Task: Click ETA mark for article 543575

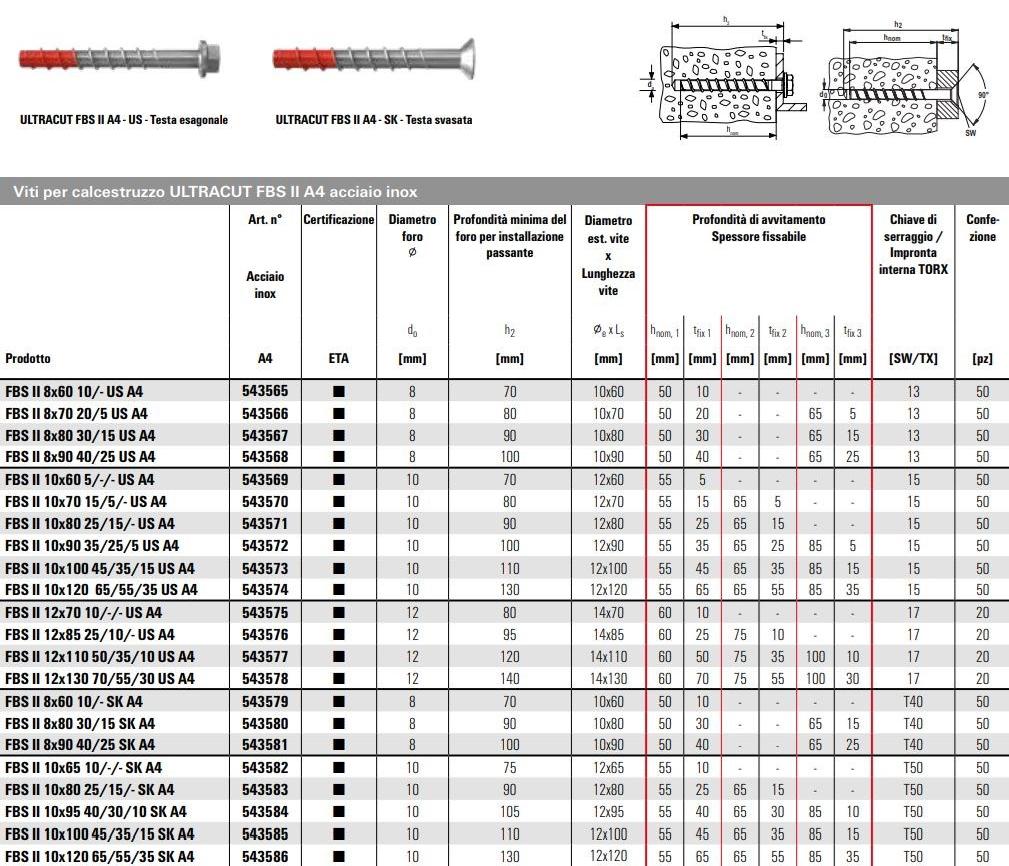Action: tap(339, 612)
